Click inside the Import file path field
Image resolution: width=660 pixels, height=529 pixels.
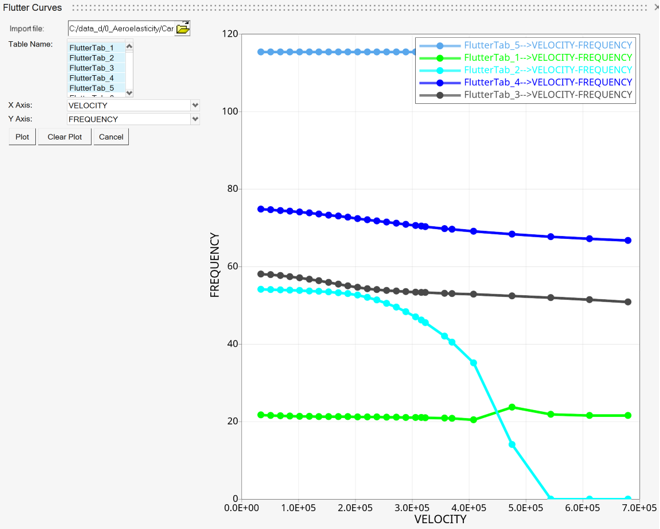point(120,29)
